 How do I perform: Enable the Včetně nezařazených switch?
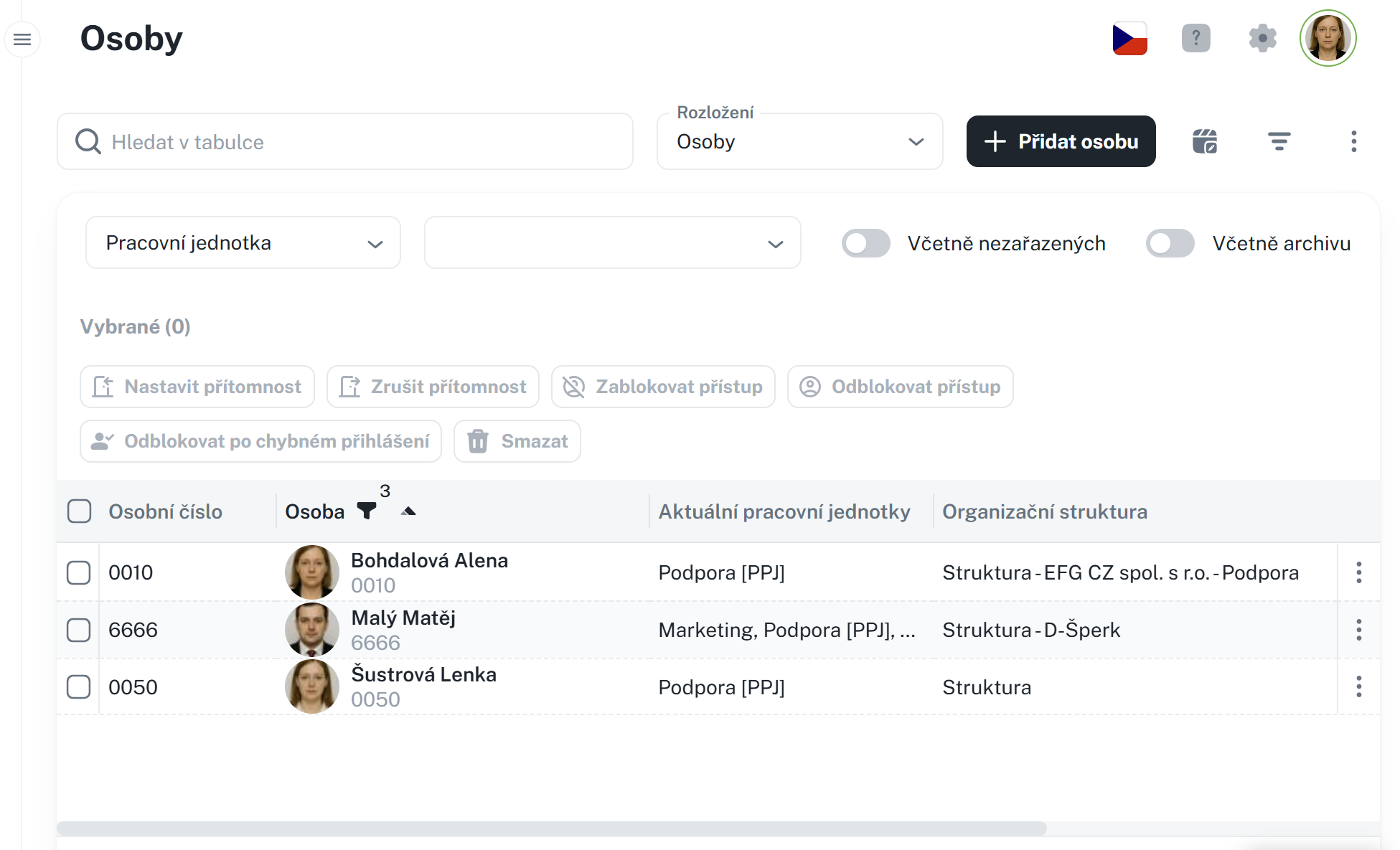[x=865, y=243]
